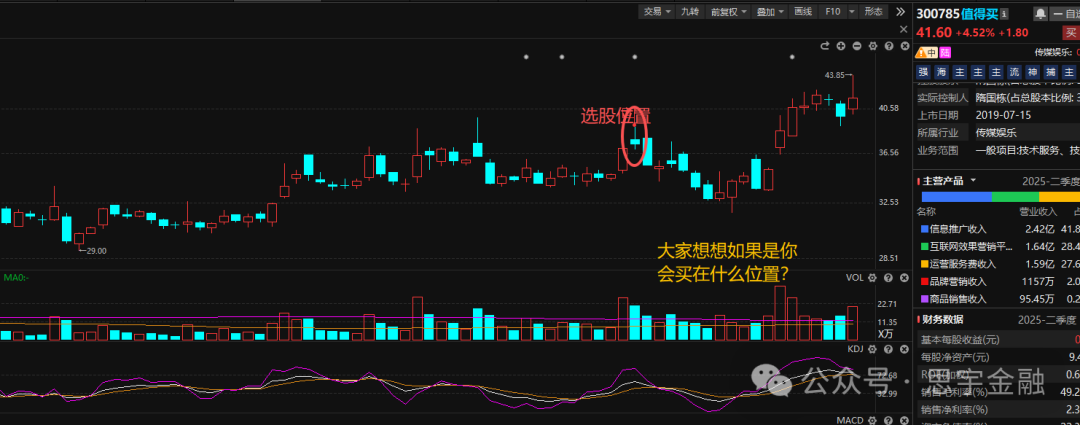
Task: Expand the 主营产品 dropdown arrow
Action: pyautogui.click(x=973, y=180)
